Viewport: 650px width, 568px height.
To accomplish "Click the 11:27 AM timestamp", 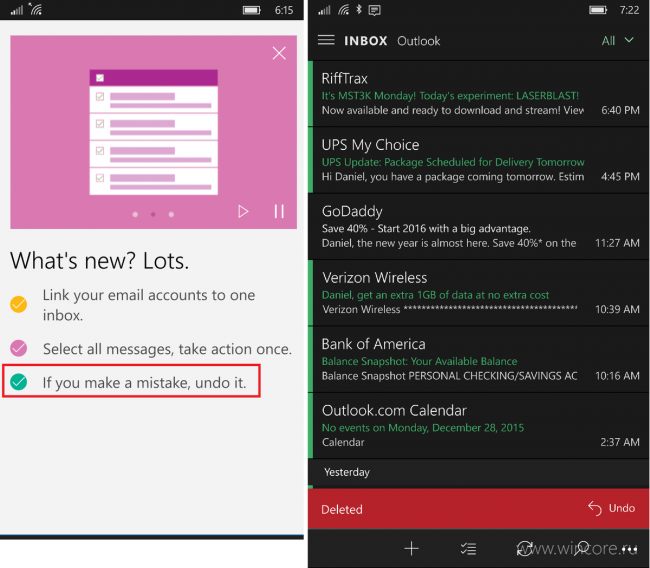I will point(617,243).
